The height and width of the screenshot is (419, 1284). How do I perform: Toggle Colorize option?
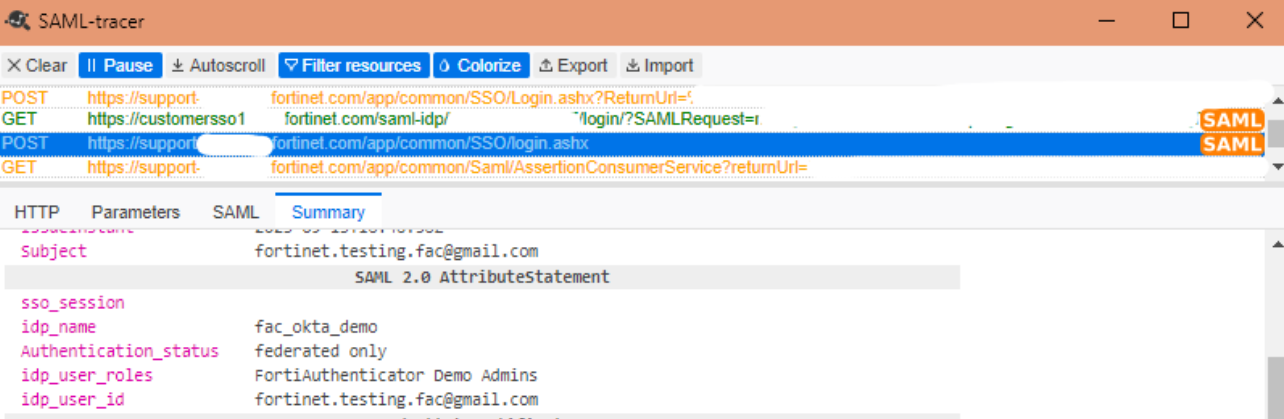(480, 66)
